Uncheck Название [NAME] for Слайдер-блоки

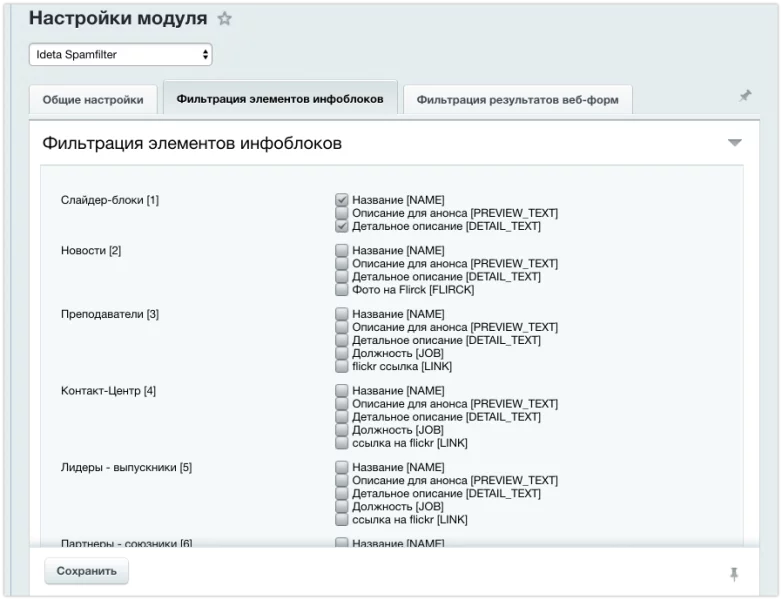tap(342, 200)
